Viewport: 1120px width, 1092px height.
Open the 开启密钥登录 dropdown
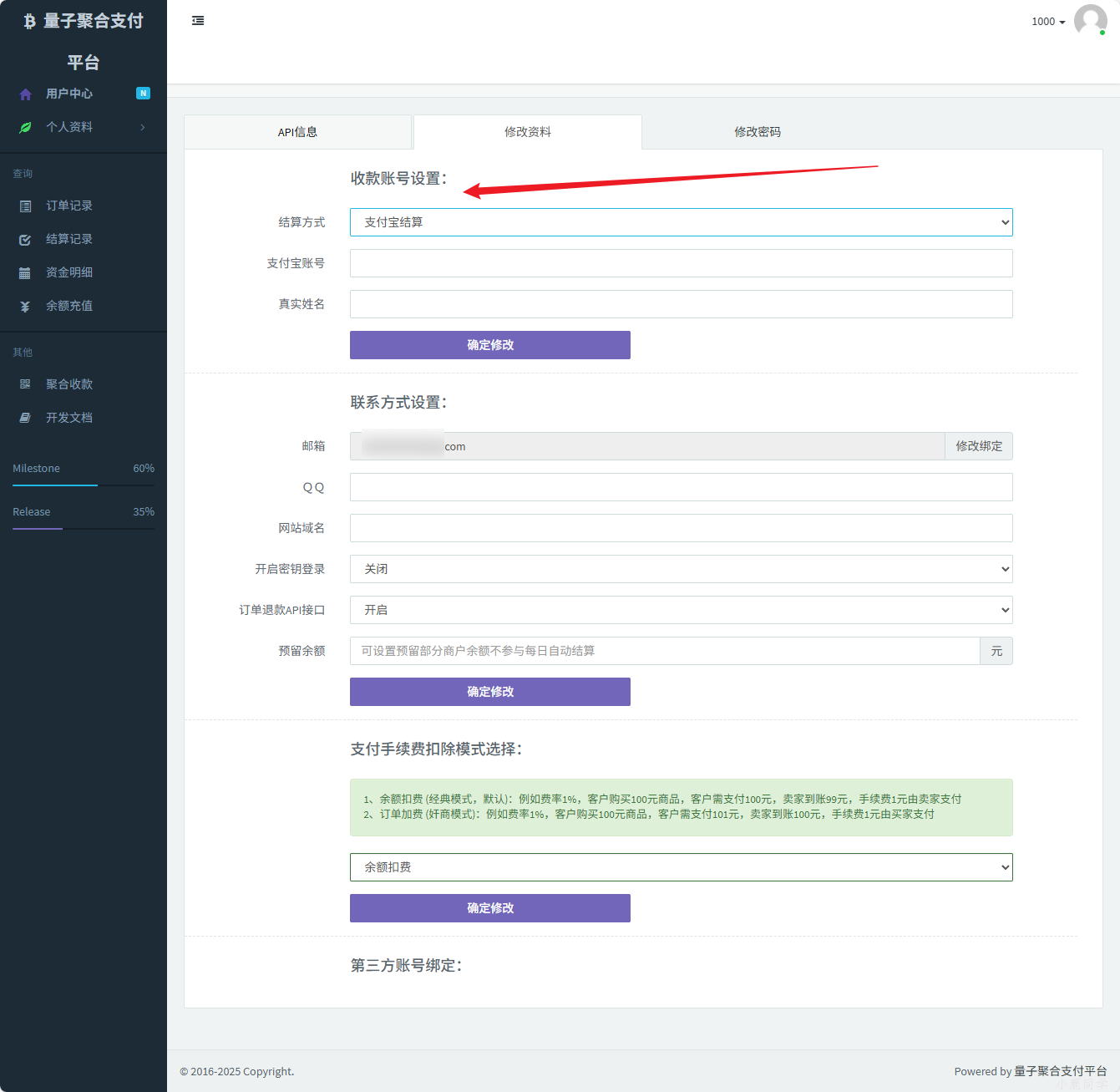pyautogui.click(x=681, y=569)
